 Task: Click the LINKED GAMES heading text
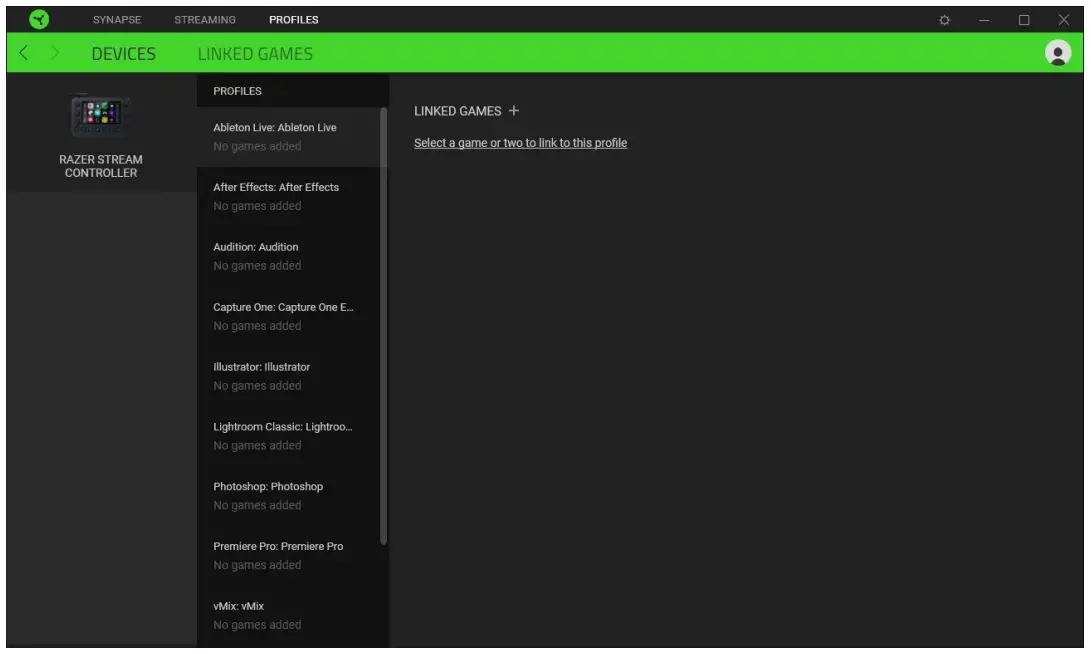[457, 111]
